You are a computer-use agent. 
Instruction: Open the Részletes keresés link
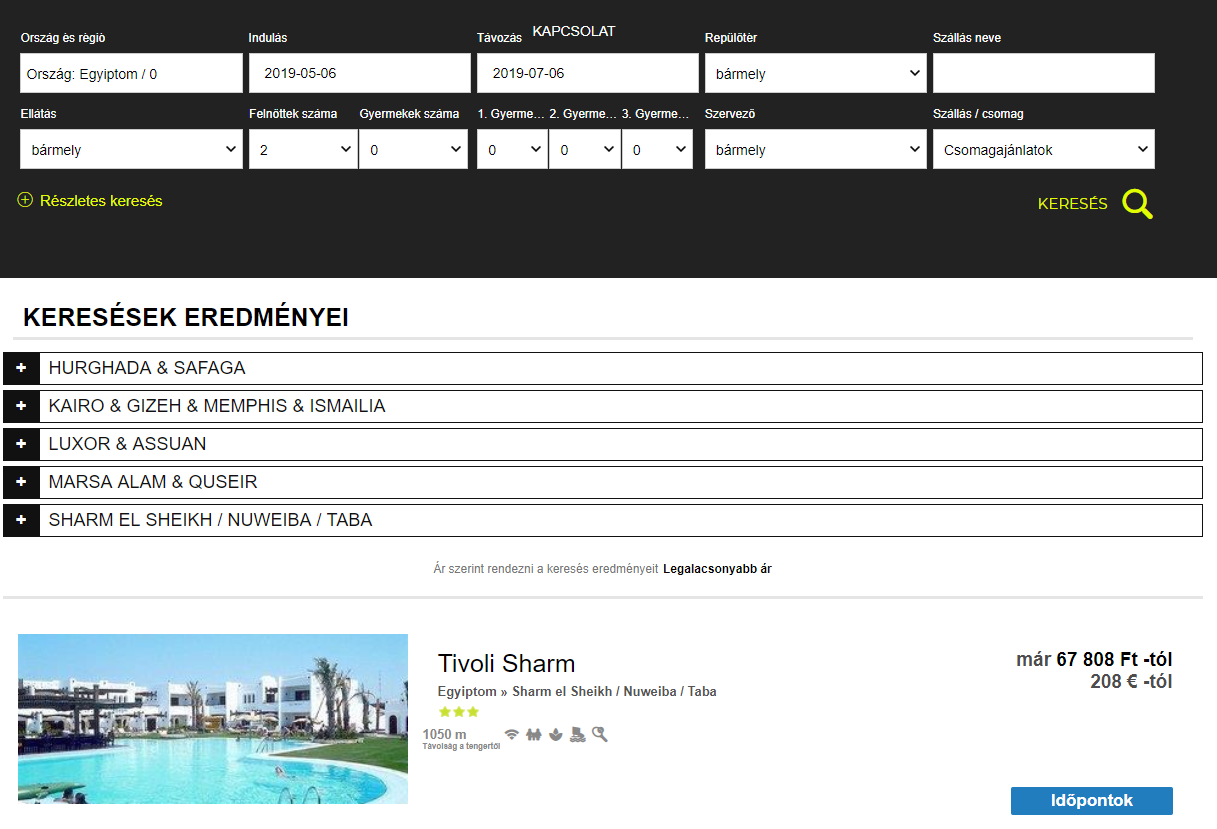[x=101, y=200]
